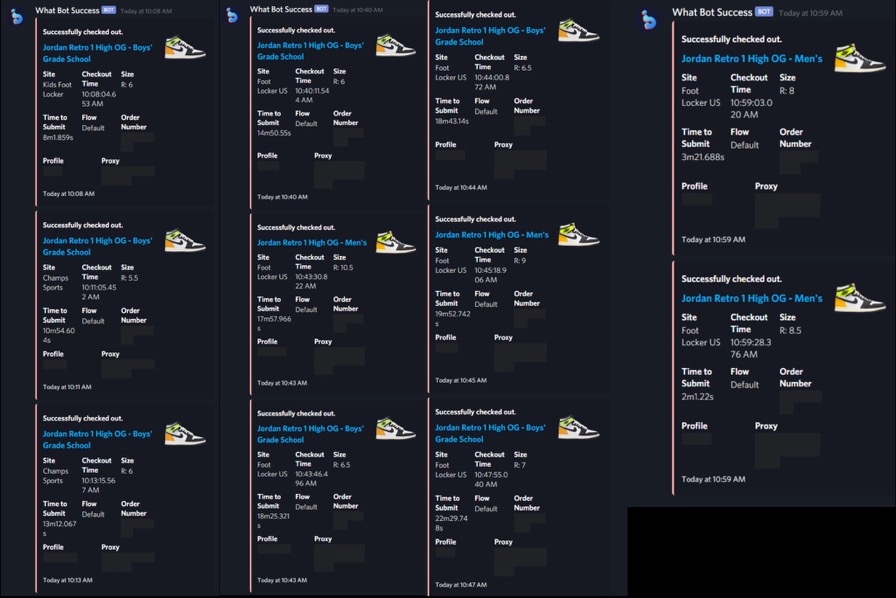Click the What Bot avatar beside the 10:40 AM message
Screen dimensions: 896x598
pyautogui.click(x=231, y=15)
